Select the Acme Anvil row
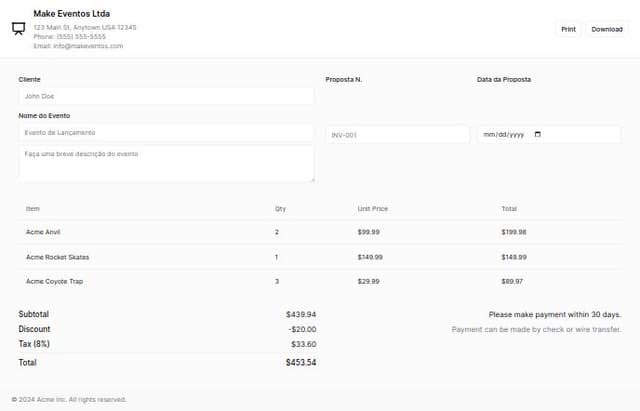Image resolution: width=640 pixels, height=411 pixels. (320, 232)
